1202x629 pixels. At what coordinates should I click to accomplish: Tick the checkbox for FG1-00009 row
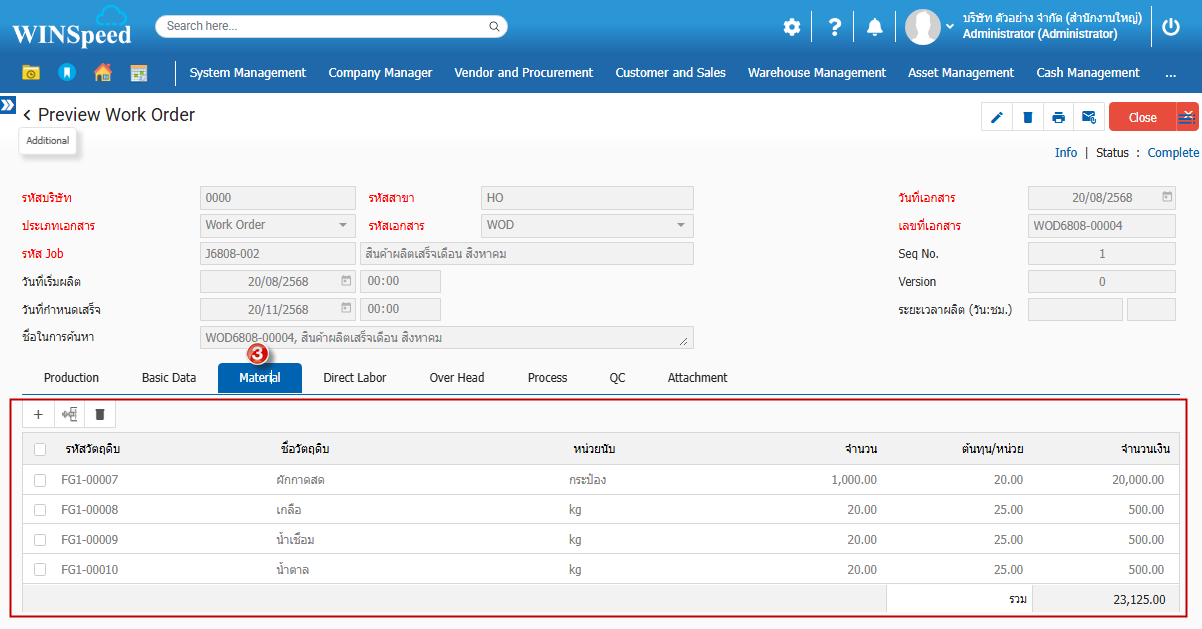[40, 540]
